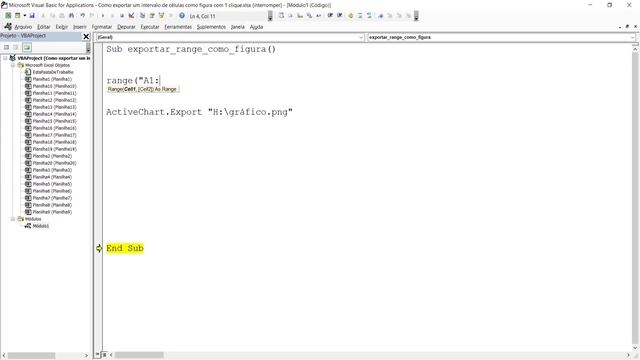Open the Inserir menu

tap(80, 27)
